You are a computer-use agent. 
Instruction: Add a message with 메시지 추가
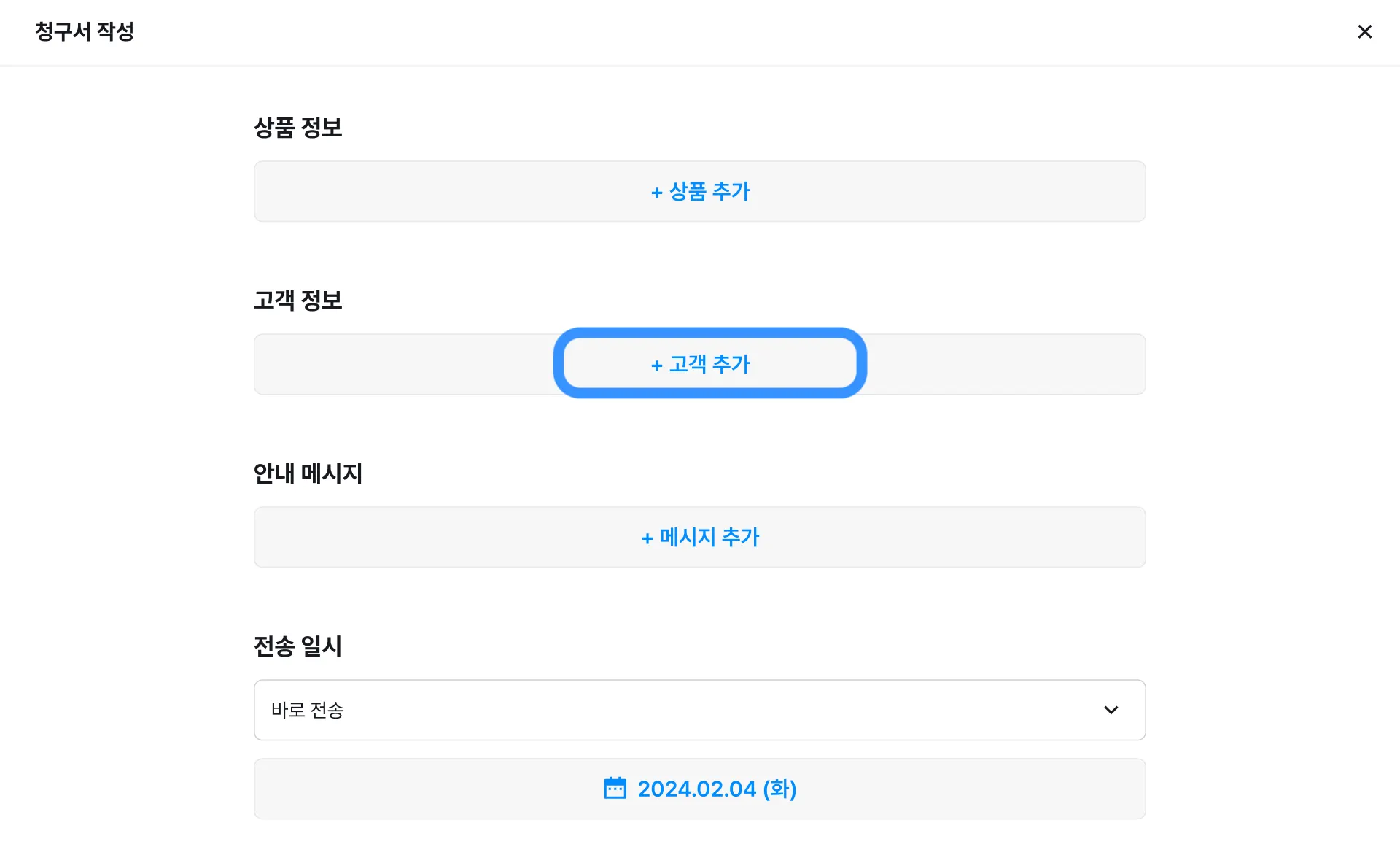pos(709,538)
